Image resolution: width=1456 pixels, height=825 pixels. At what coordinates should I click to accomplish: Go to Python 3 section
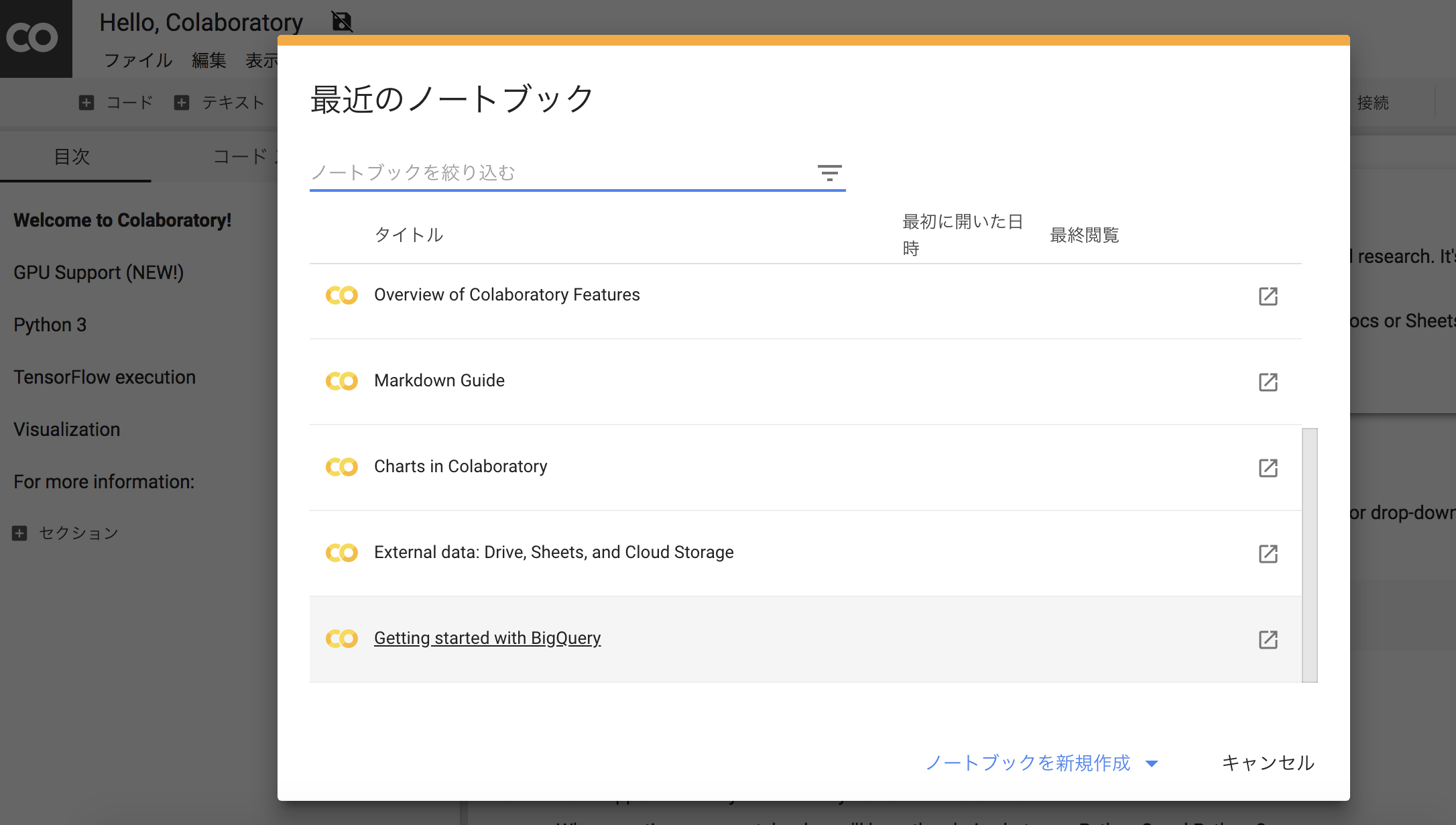pos(50,325)
